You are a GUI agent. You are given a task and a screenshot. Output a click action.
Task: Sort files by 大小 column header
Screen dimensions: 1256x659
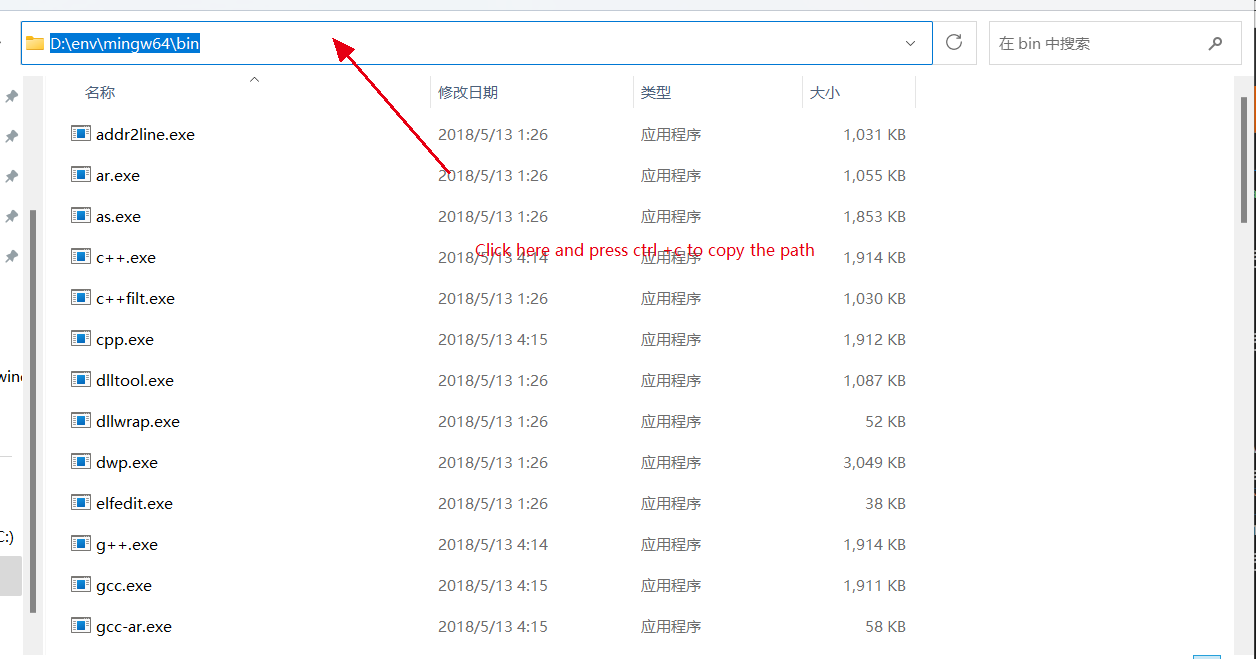pos(824,92)
